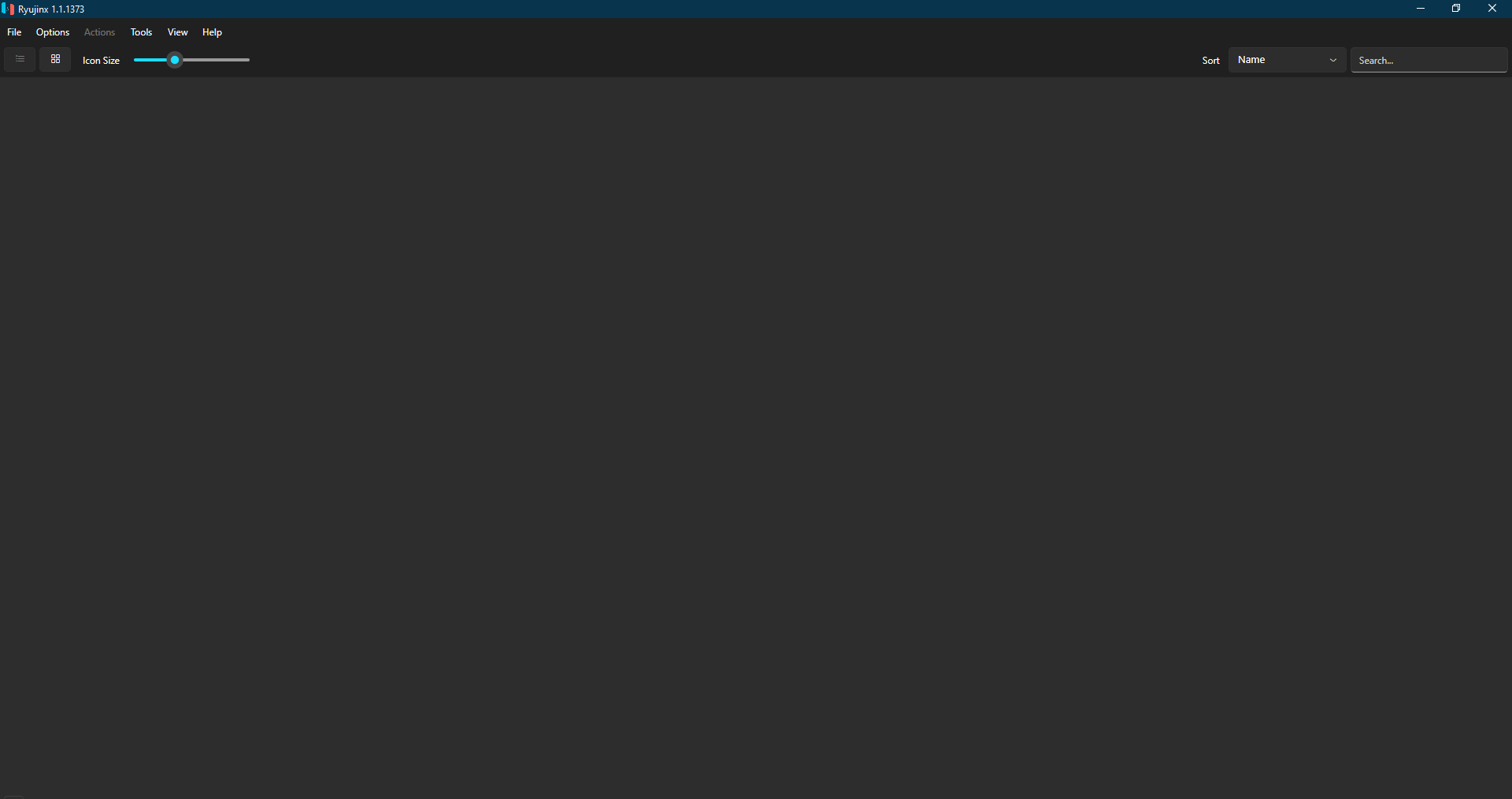Click the Ryujinx logo in title bar
The image size is (1512, 799).
pos(8,9)
